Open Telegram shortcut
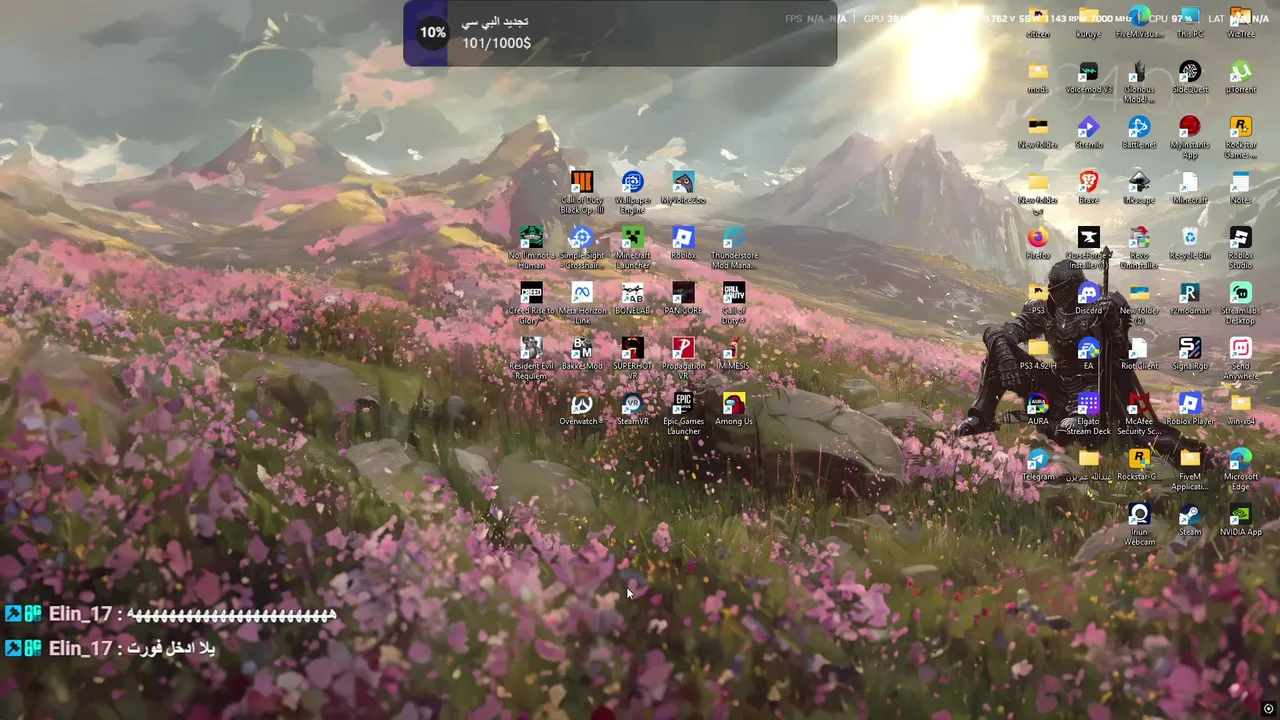This screenshot has height=720, width=1280. tap(1038, 458)
